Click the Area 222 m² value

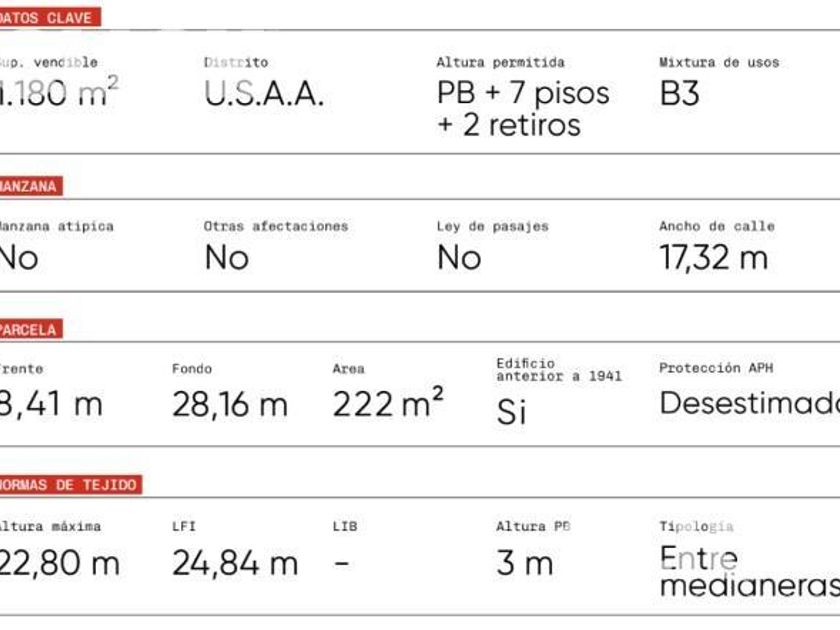point(388,402)
